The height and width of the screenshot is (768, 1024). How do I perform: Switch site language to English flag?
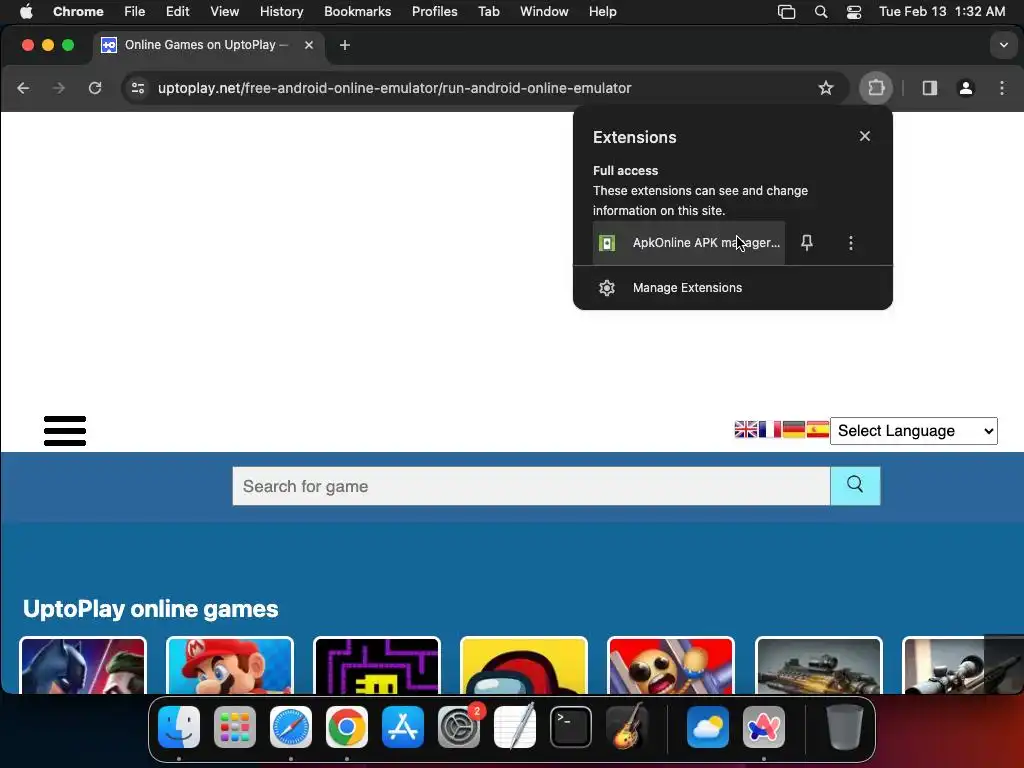coord(746,429)
